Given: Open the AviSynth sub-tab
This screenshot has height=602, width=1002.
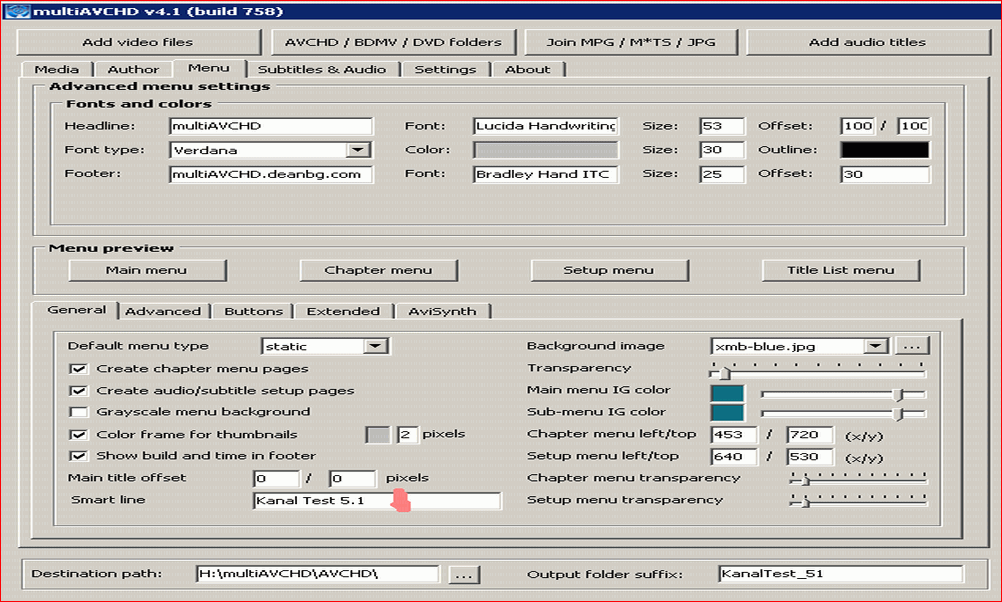Looking at the screenshot, I should click(442, 311).
